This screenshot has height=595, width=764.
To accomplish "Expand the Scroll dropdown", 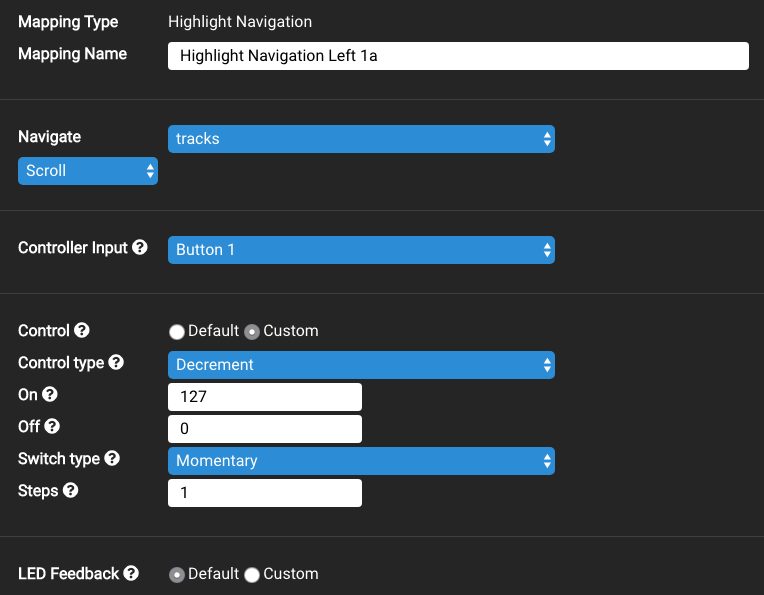I will click(88, 171).
